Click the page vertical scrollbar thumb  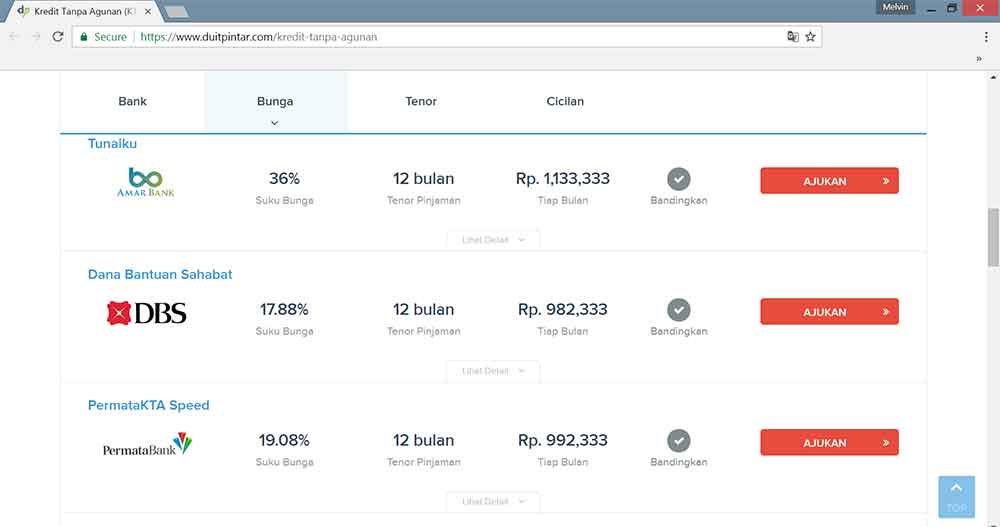993,237
